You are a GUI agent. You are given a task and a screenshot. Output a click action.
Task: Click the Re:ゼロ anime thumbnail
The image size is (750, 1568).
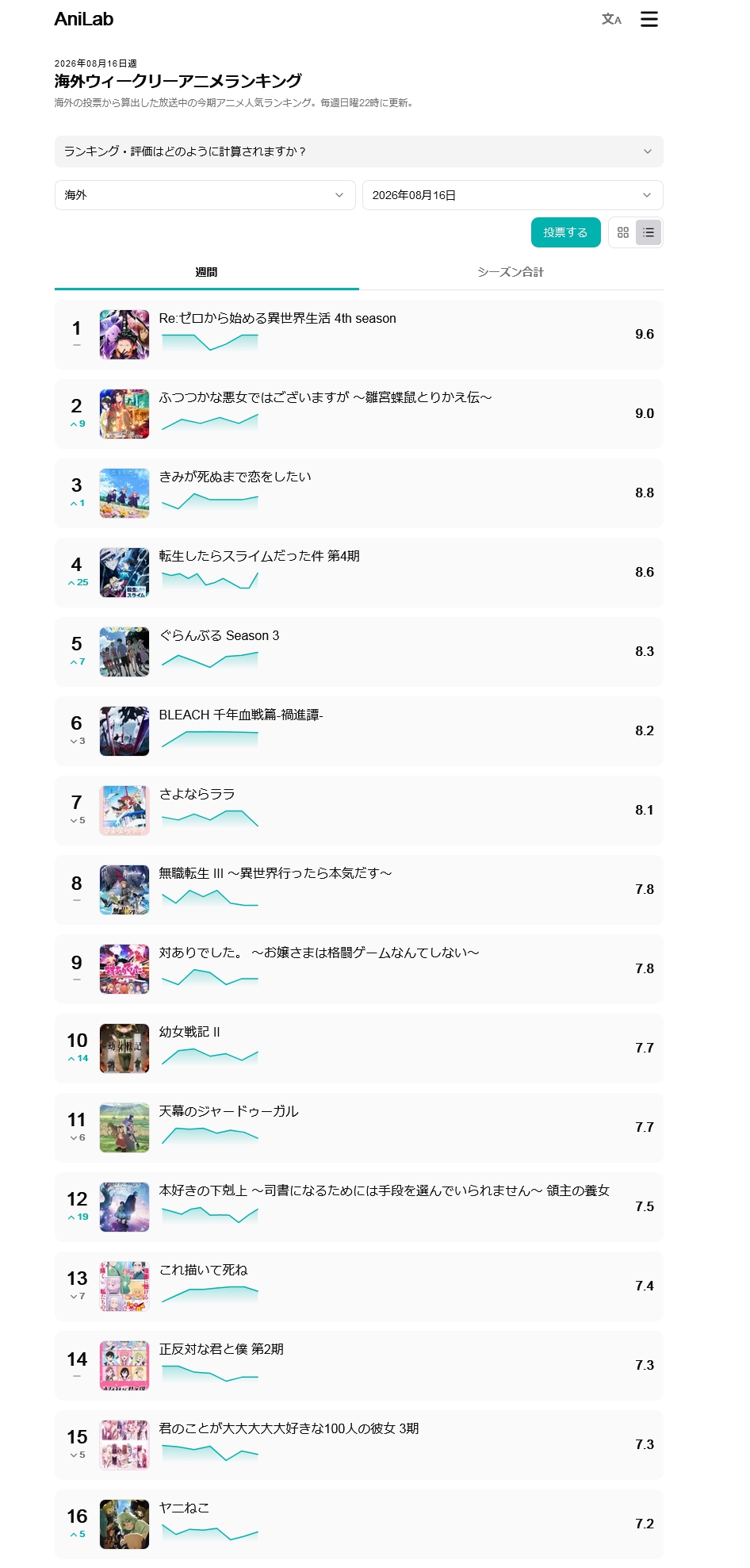[124, 335]
